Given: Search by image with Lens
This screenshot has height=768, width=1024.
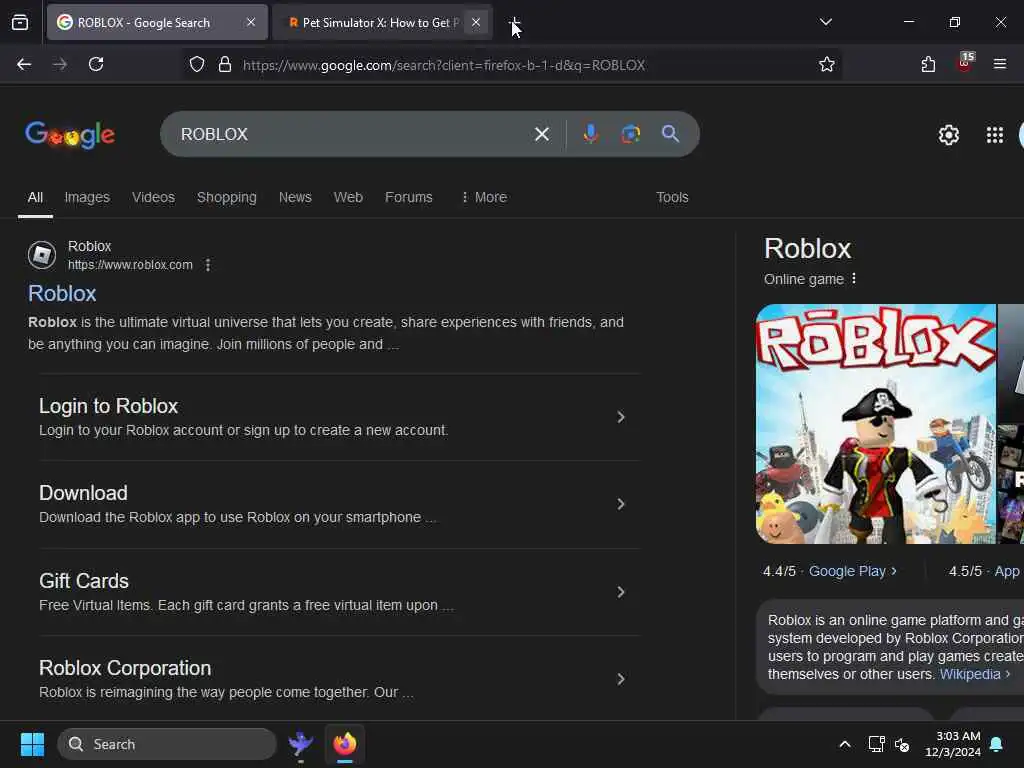Looking at the screenshot, I should pyautogui.click(x=630, y=134).
